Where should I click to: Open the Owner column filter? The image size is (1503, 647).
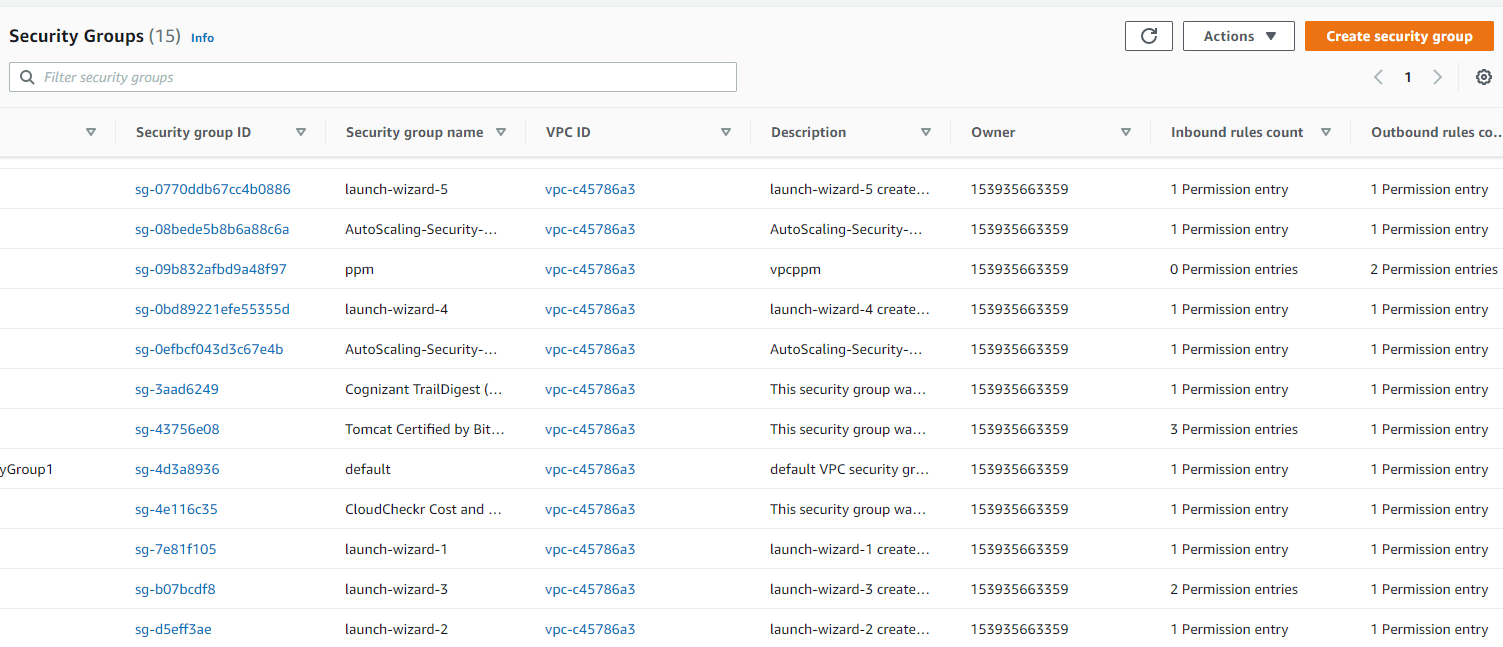[x=1126, y=131]
